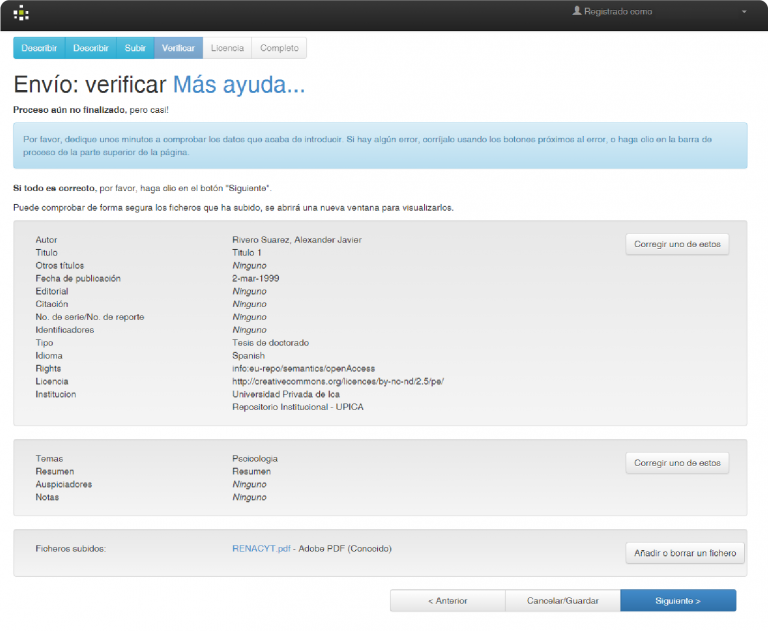Jump to the Subir step
This screenshot has height=631, width=768.
[135, 48]
